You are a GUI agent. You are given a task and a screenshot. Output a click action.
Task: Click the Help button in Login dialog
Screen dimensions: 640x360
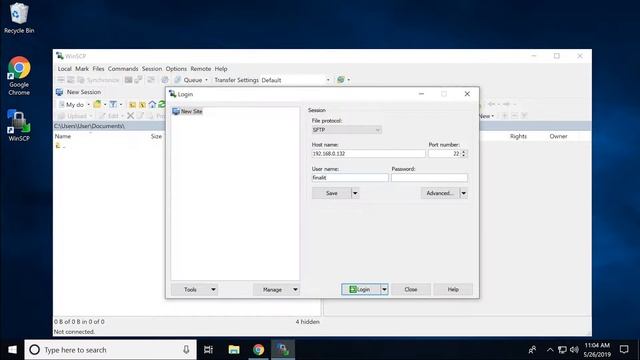tap(453, 289)
